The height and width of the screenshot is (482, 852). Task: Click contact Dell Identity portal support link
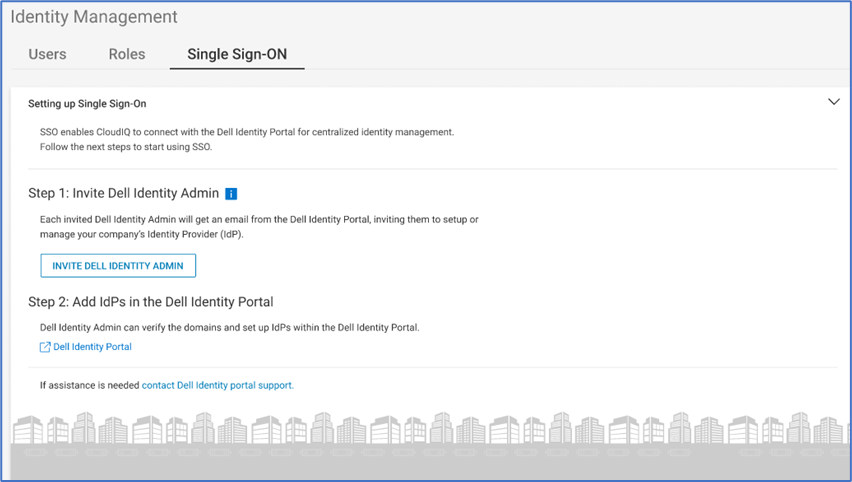click(218, 385)
